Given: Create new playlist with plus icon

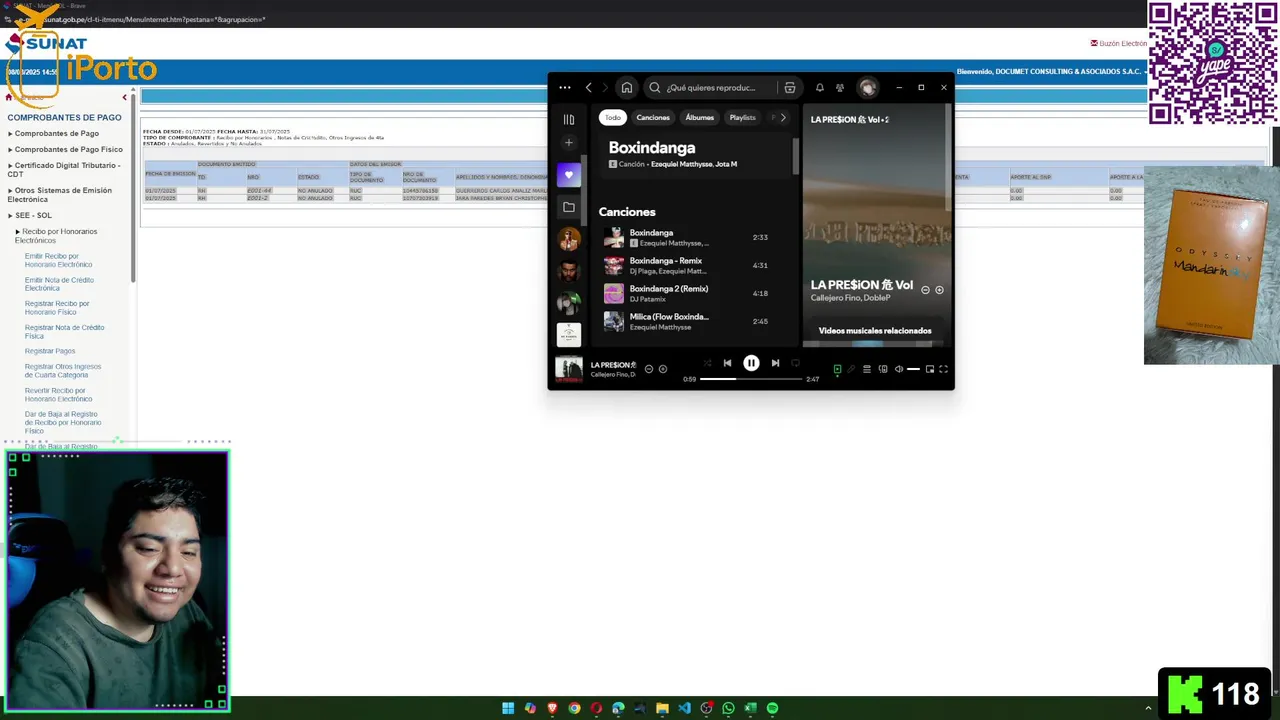Looking at the screenshot, I should 569,143.
